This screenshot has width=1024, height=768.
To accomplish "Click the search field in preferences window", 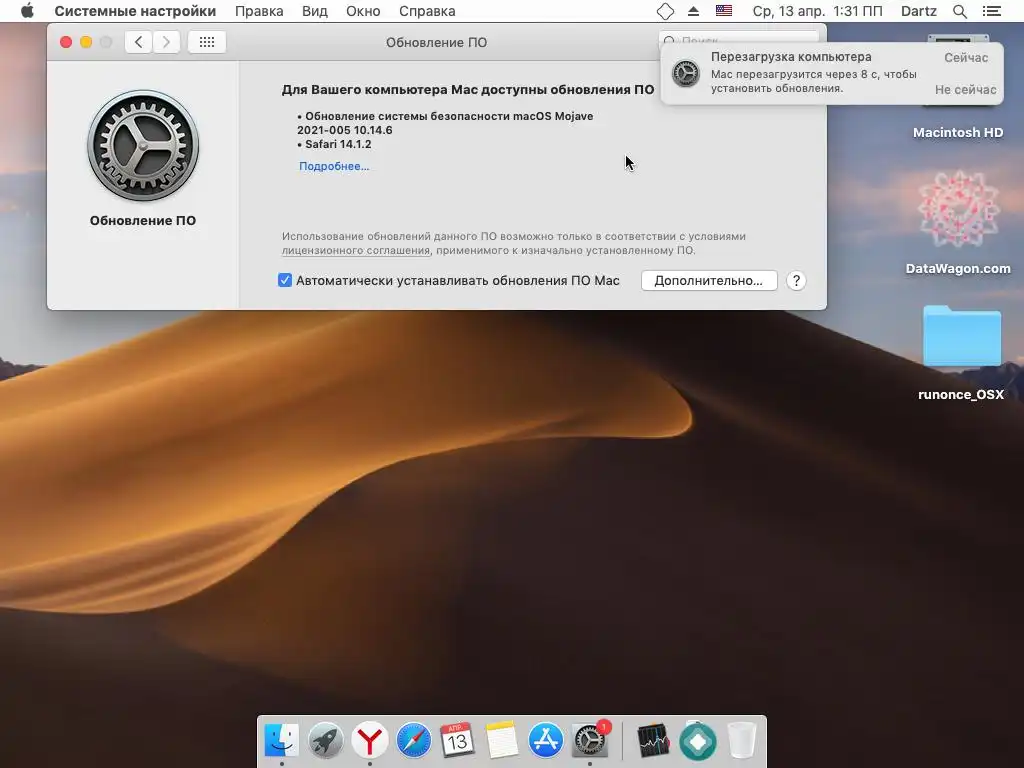I will tap(739, 37).
